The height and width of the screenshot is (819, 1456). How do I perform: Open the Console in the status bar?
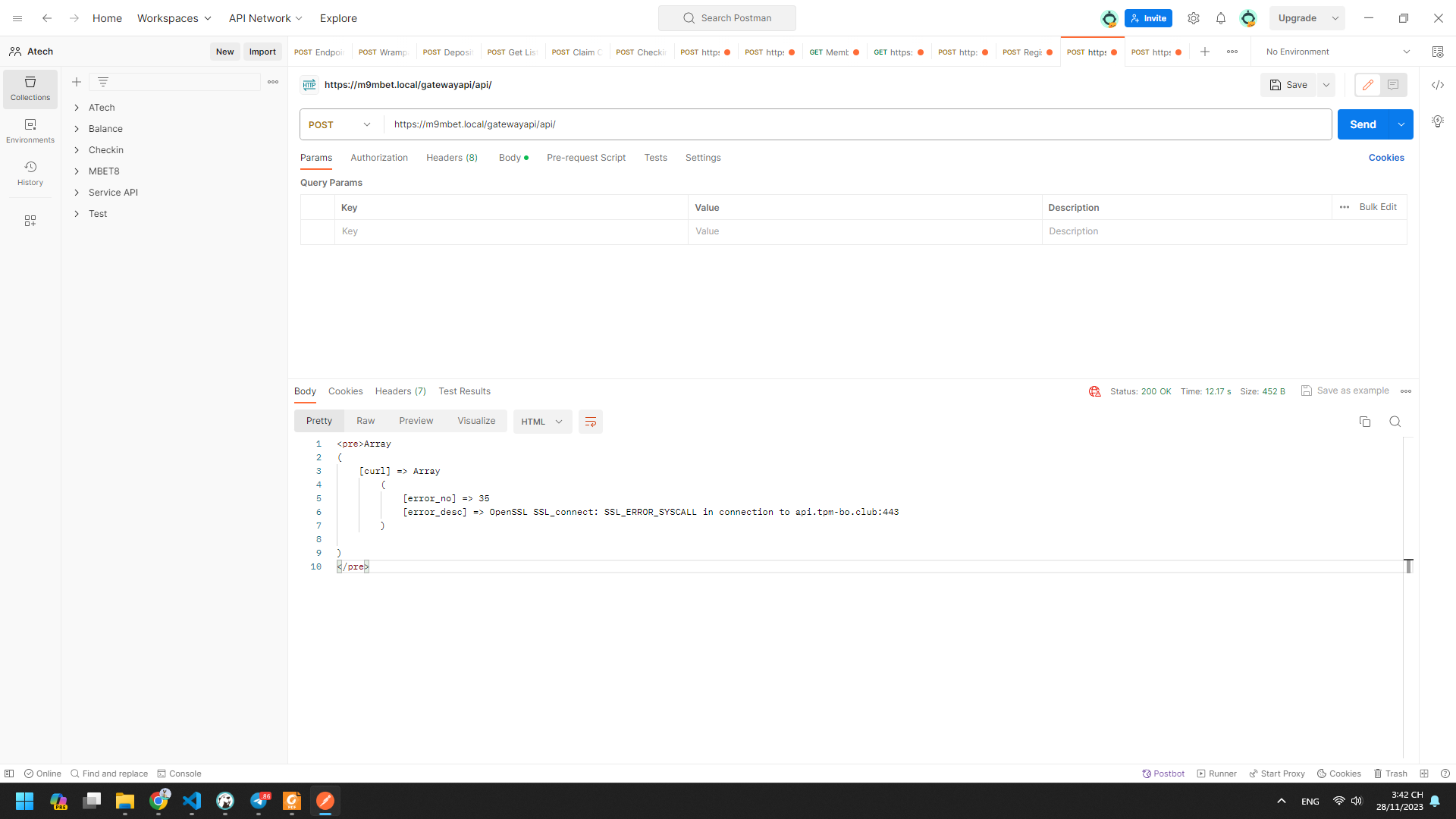point(179,773)
